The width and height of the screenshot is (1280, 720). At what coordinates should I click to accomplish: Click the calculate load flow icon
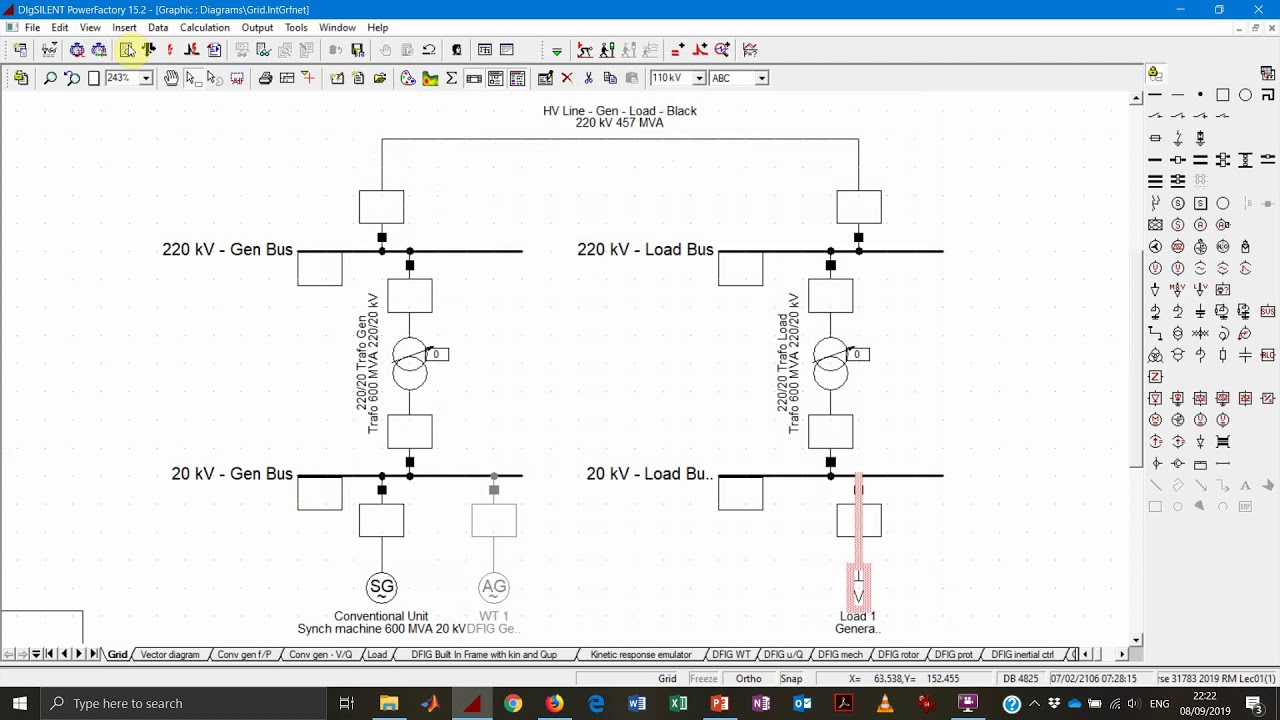(x=149, y=50)
